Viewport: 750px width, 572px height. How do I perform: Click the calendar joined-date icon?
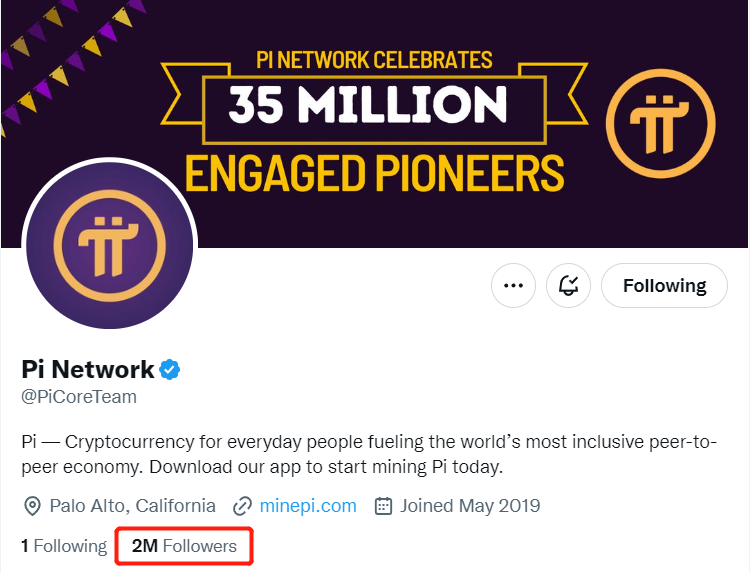(383, 506)
